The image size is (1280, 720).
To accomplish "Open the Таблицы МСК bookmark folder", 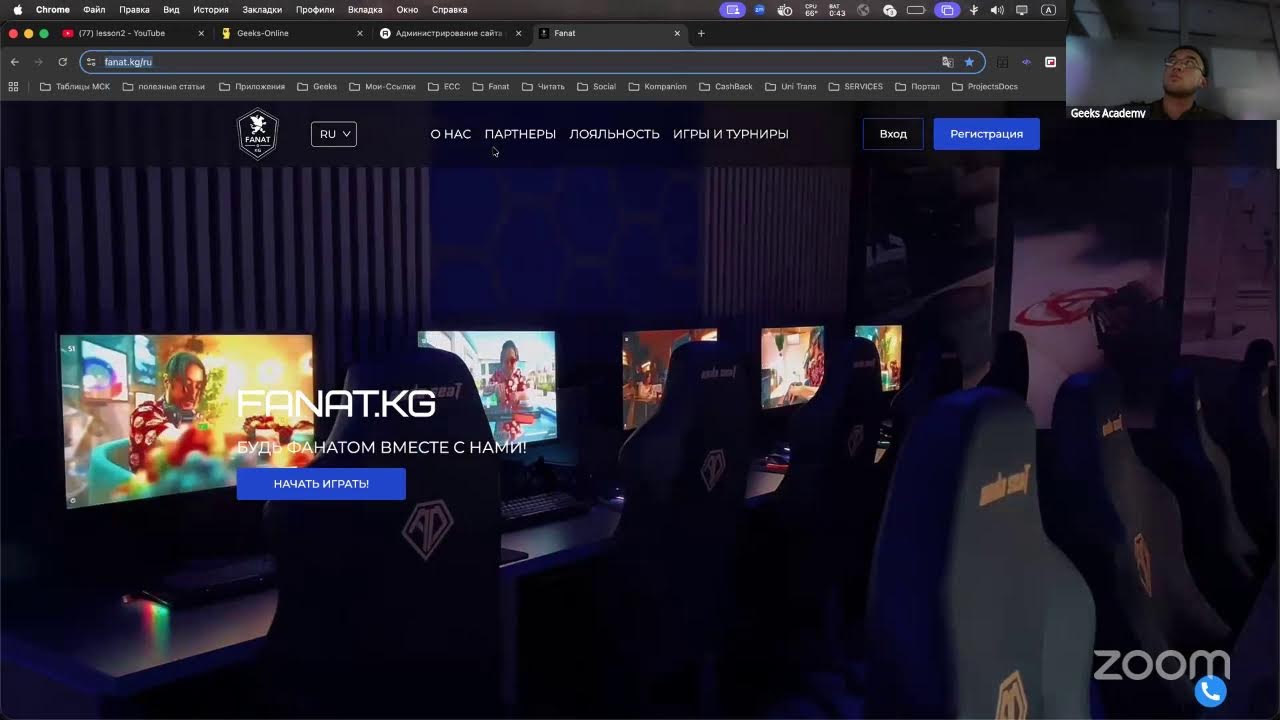I will (75, 87).
